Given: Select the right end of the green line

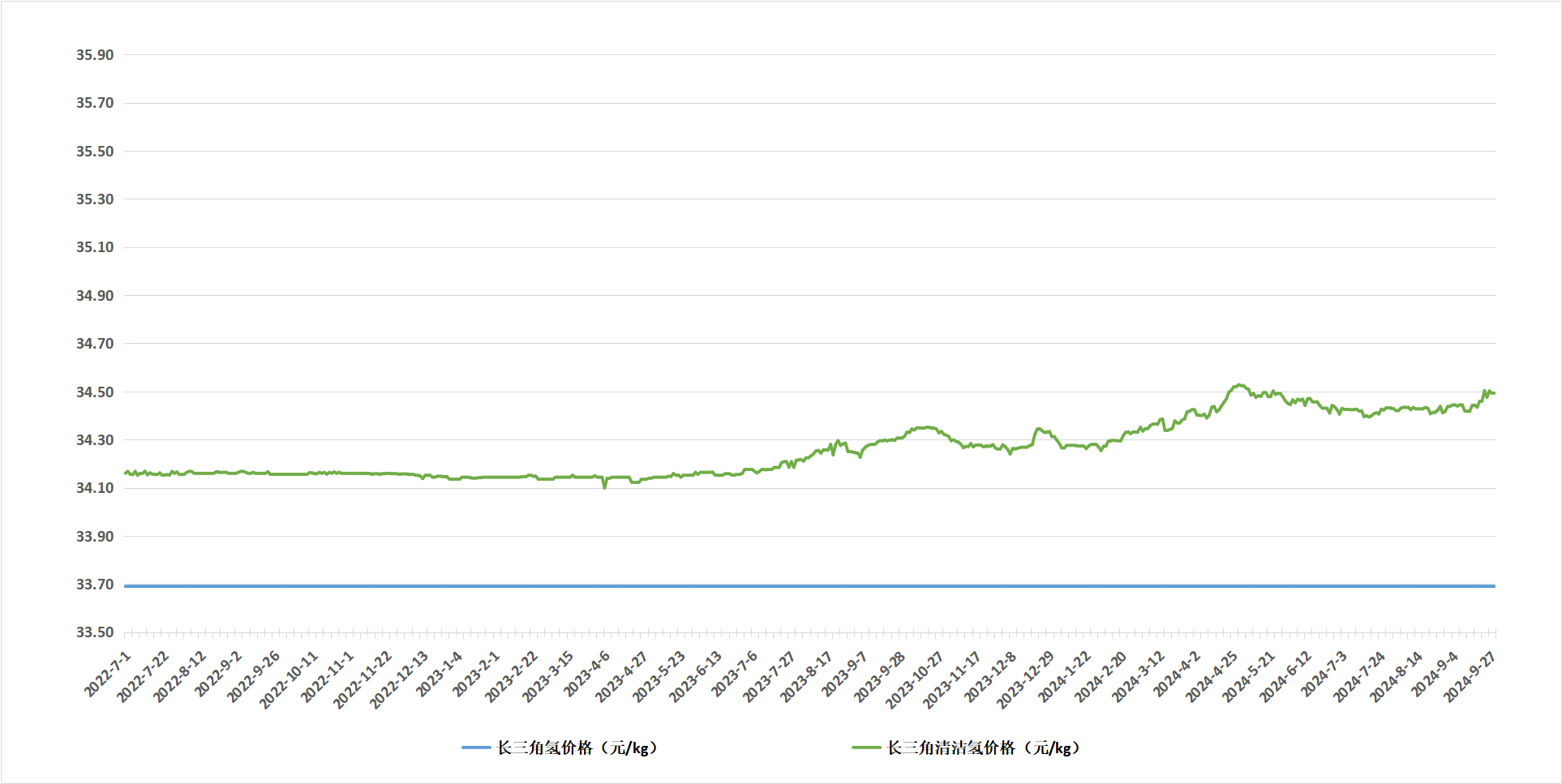Looking at the screenshot, I should tap(1494, 393).
